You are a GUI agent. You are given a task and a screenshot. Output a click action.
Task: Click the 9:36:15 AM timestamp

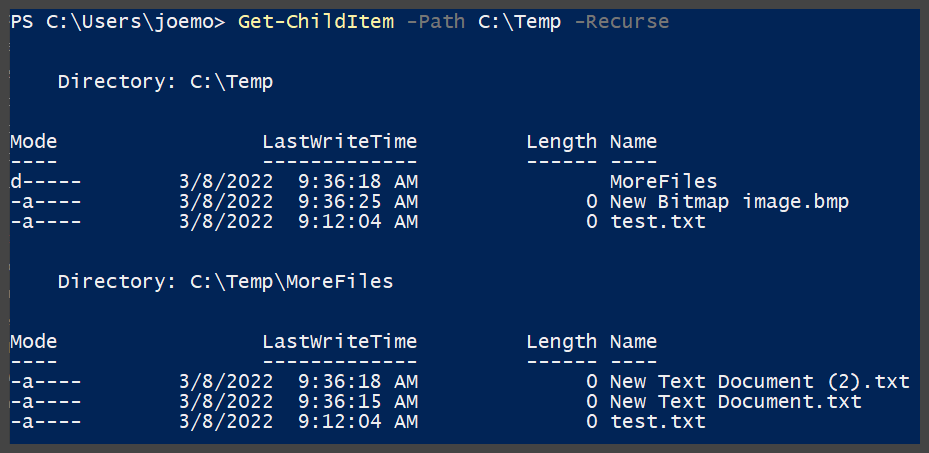[357, 402]
